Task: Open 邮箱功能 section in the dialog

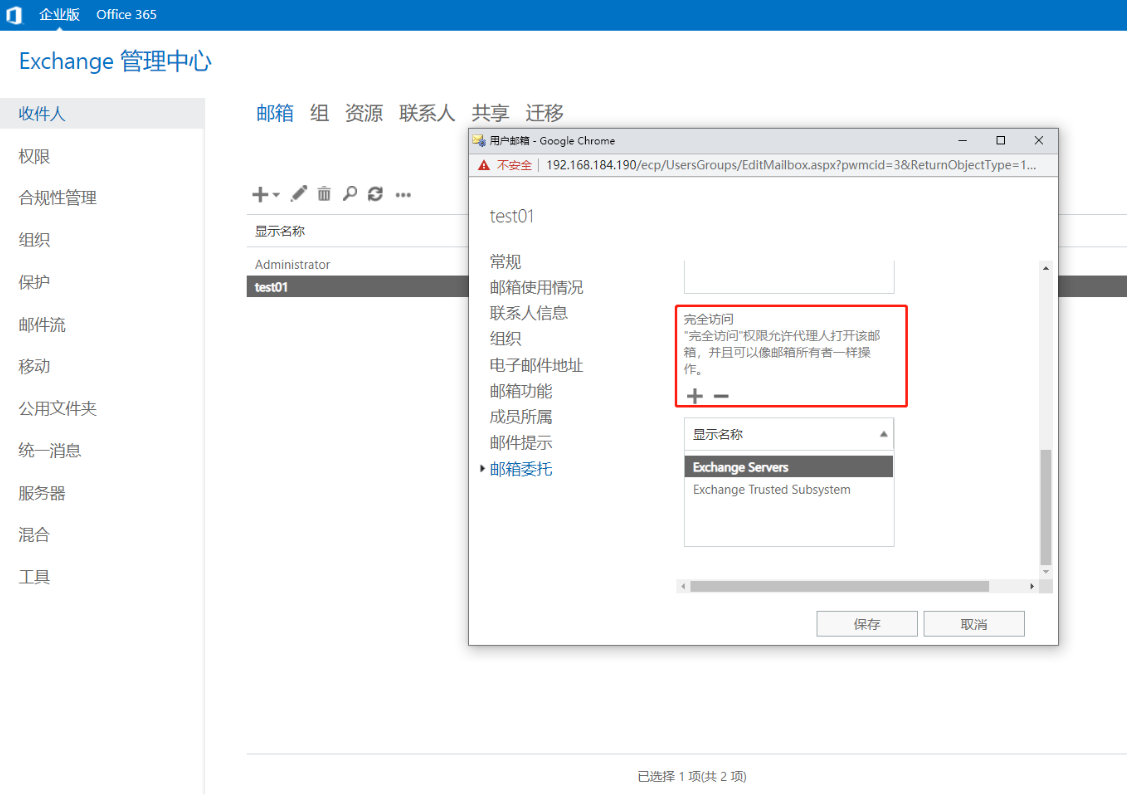Action: [521, 391]
